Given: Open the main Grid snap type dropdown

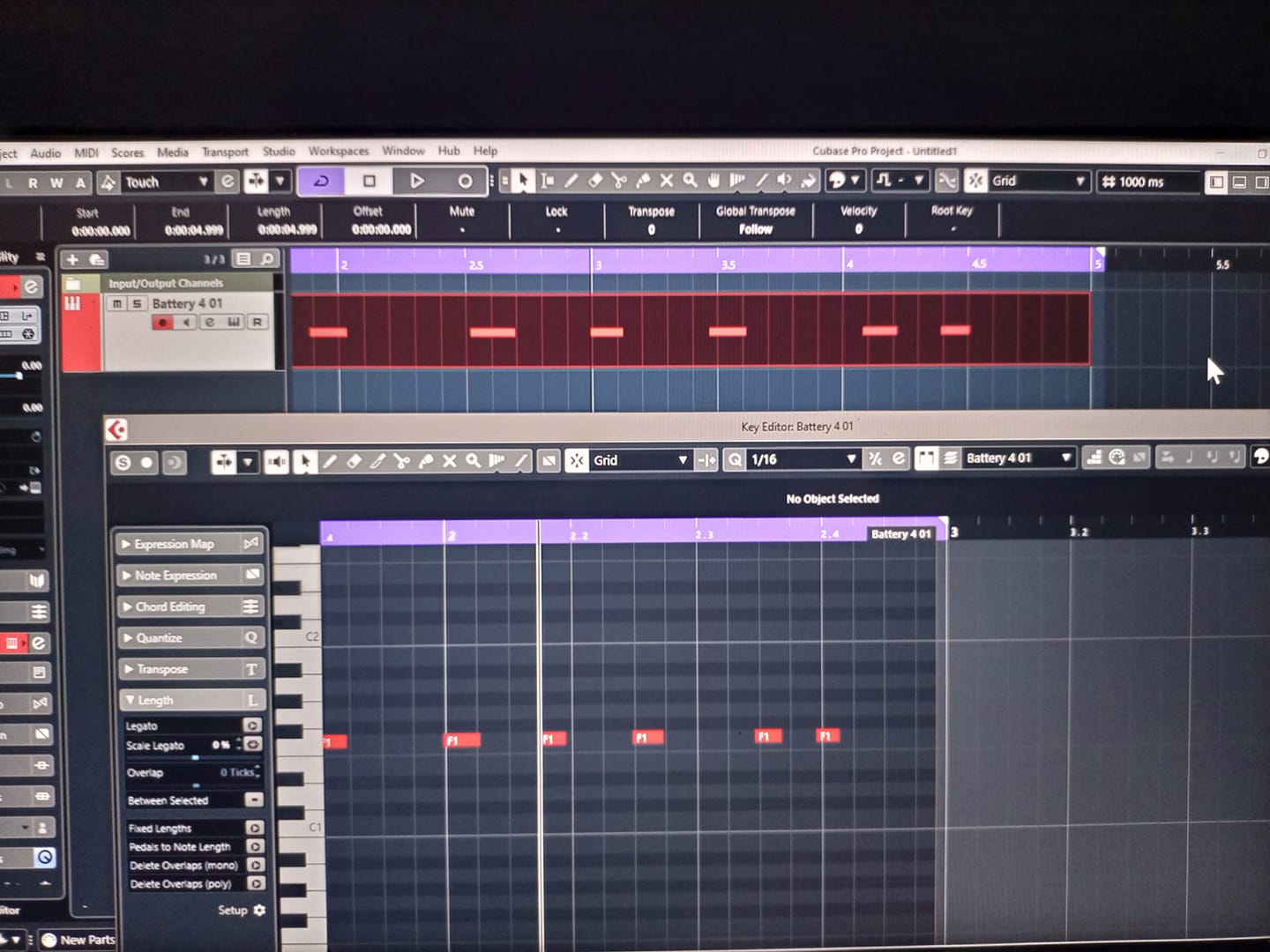Looking at the screenshot, I should click(x=1039, y=181).
